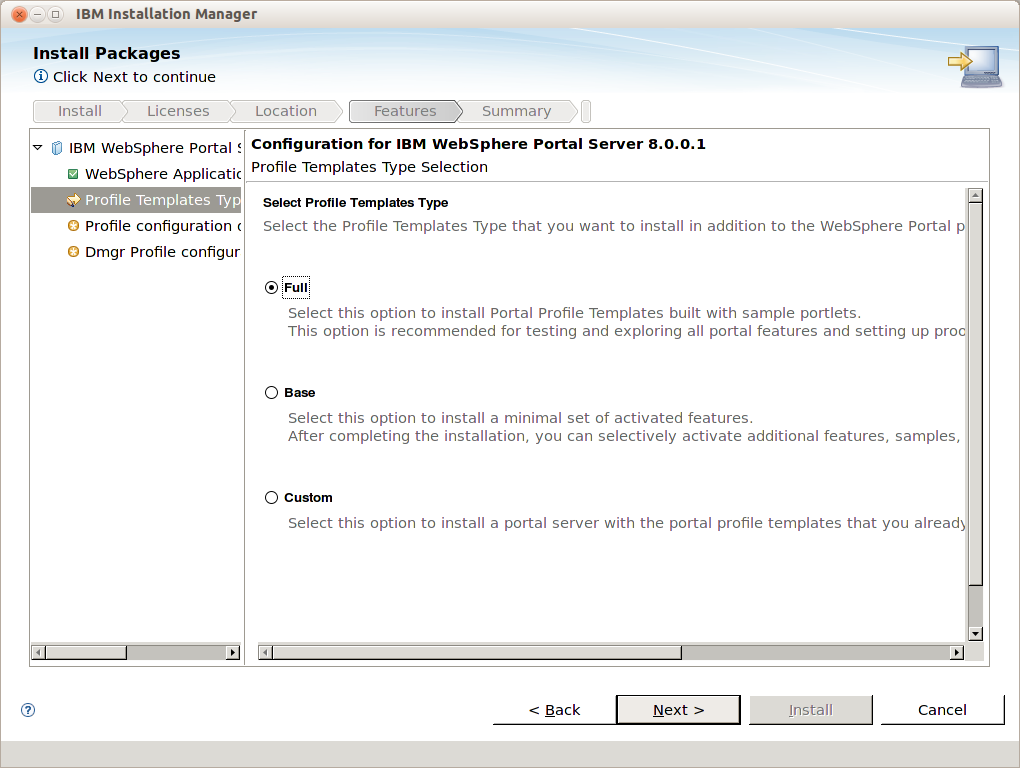Image resolution: width=1020 pixels, height=768 pixels.
Task: Click the arrow icon of Profile Templates Type
Action: point(73,200)
